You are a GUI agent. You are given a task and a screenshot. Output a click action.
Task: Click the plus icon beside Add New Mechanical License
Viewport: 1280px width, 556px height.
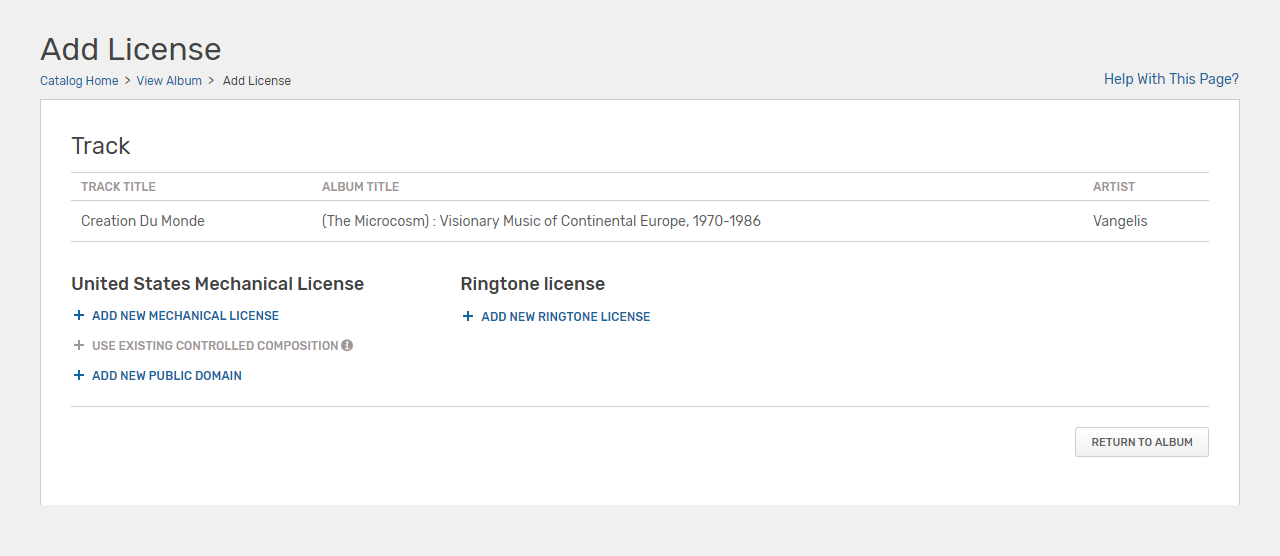point(79,316)
